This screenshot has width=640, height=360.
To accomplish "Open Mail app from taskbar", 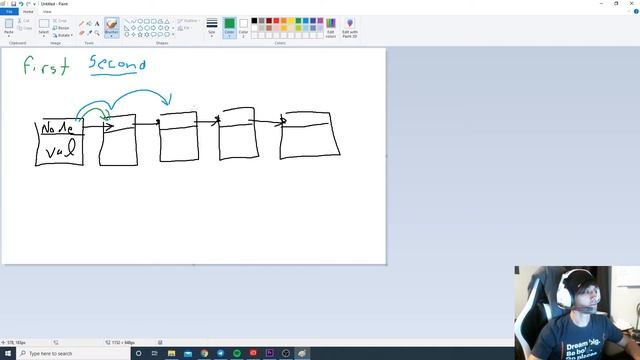I will (x=188, y=353).
